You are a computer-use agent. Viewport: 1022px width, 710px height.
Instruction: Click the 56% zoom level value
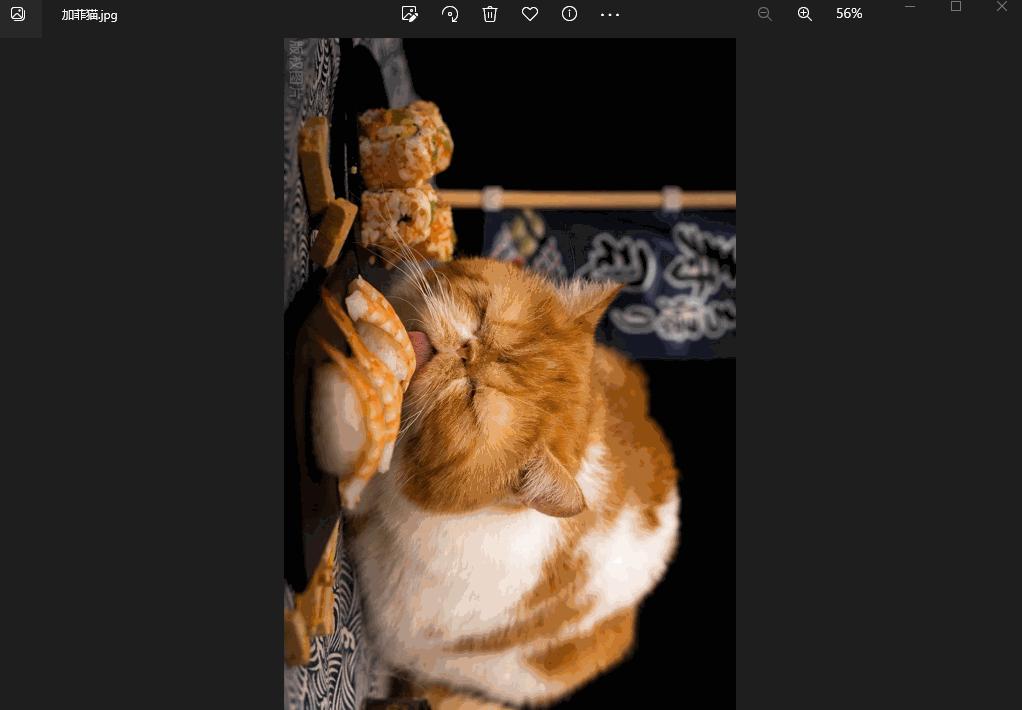pos(849,14)
